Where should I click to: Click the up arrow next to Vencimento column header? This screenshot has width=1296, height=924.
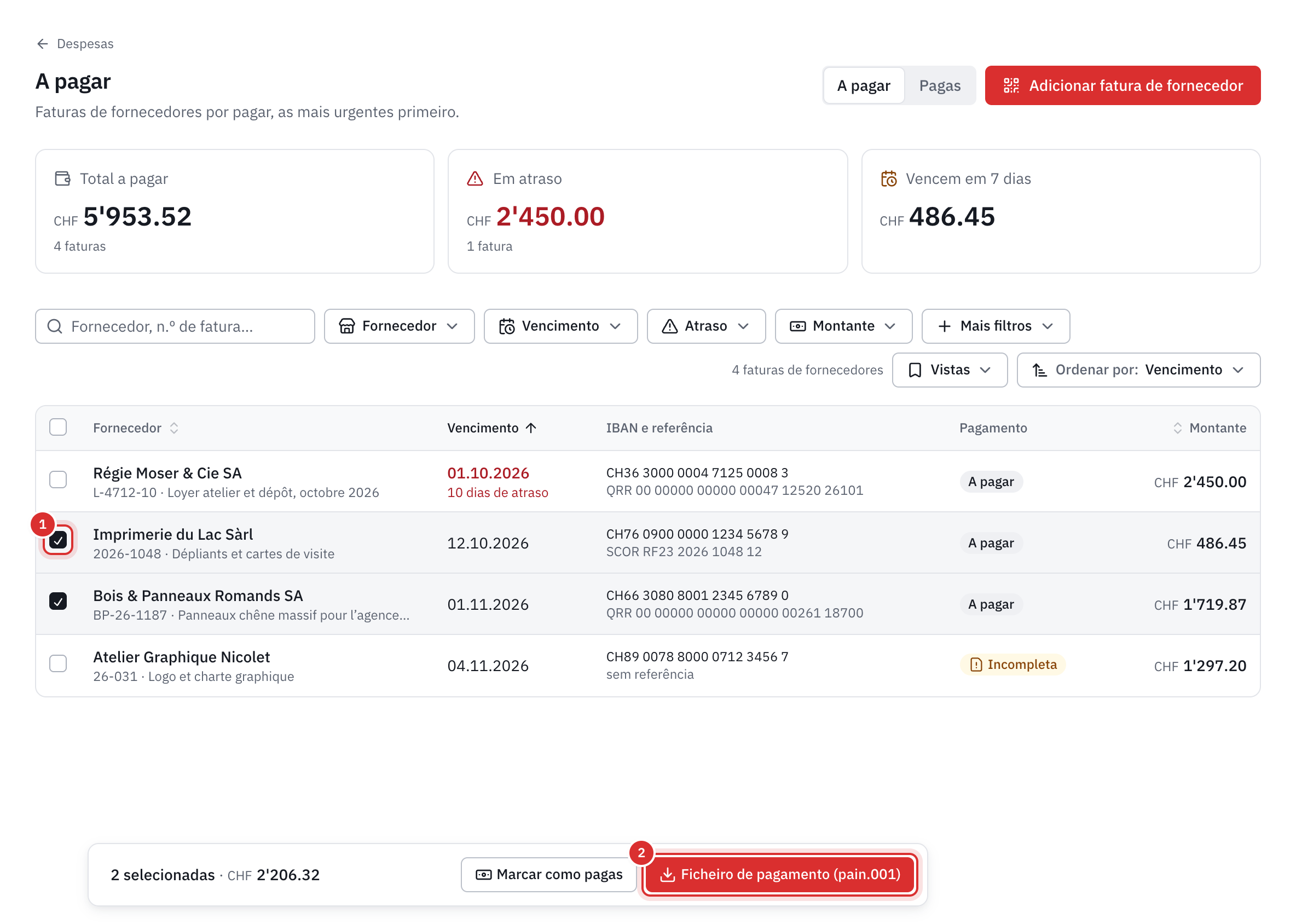531,428
